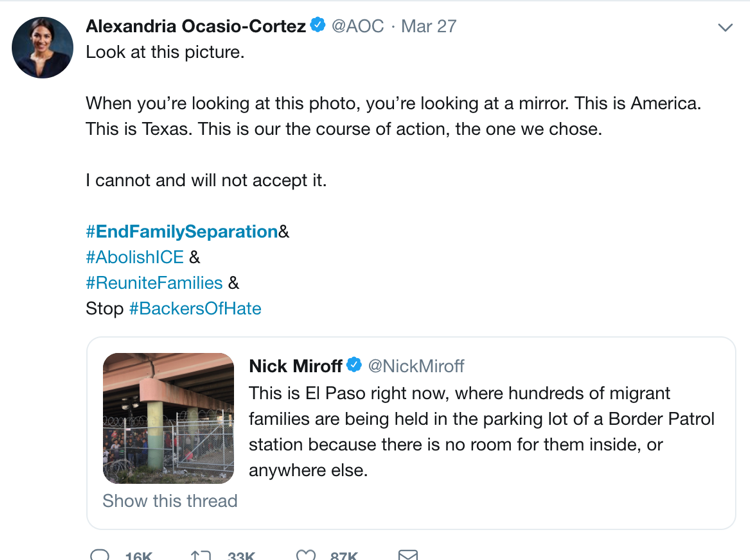Click the #BackersOfHate hashtag
Viewport: 750px width, 560px height.
point(195,309)
